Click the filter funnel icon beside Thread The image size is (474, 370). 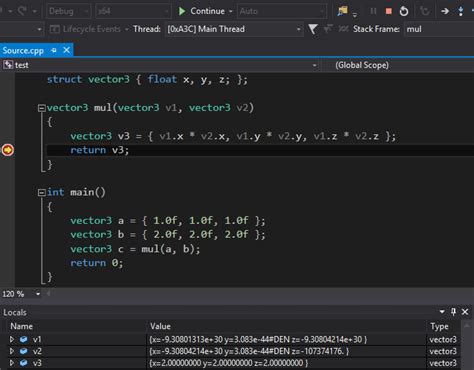(x=313, y=29)
